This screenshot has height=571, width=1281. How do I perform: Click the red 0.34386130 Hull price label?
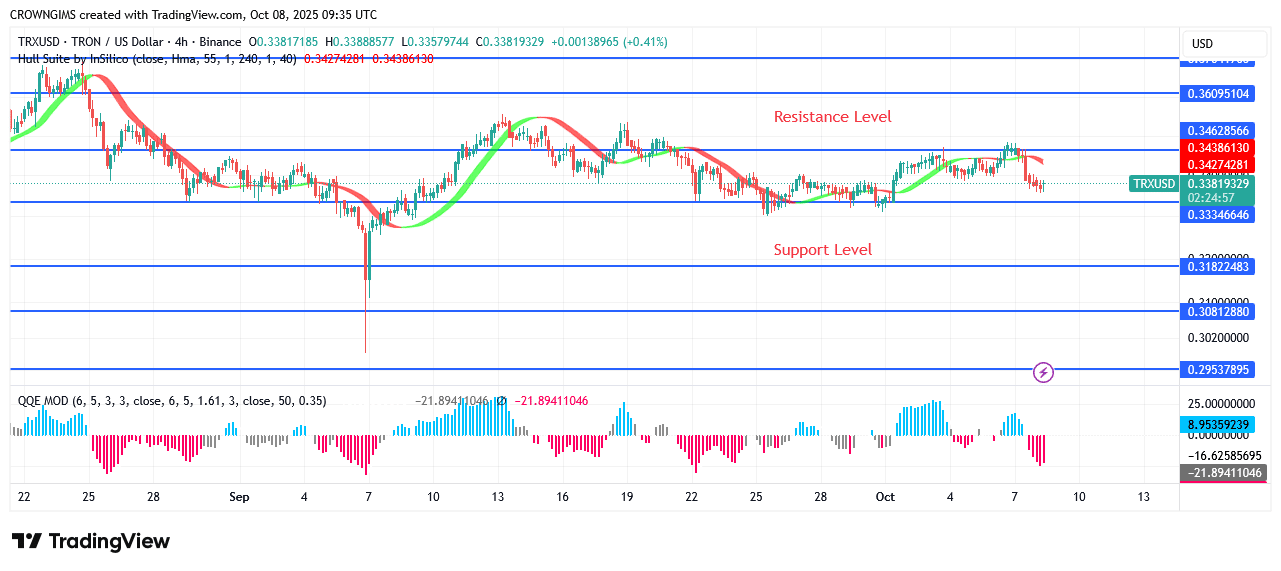coord(1218,148)
